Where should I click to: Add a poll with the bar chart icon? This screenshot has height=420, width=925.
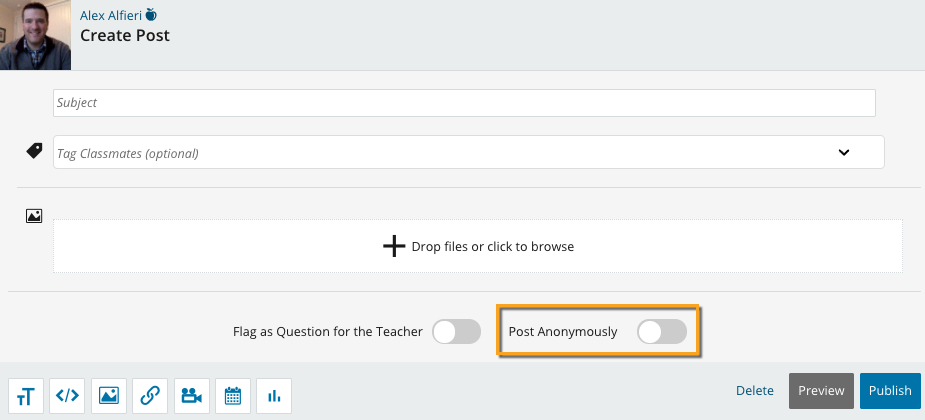click(274, 396)
